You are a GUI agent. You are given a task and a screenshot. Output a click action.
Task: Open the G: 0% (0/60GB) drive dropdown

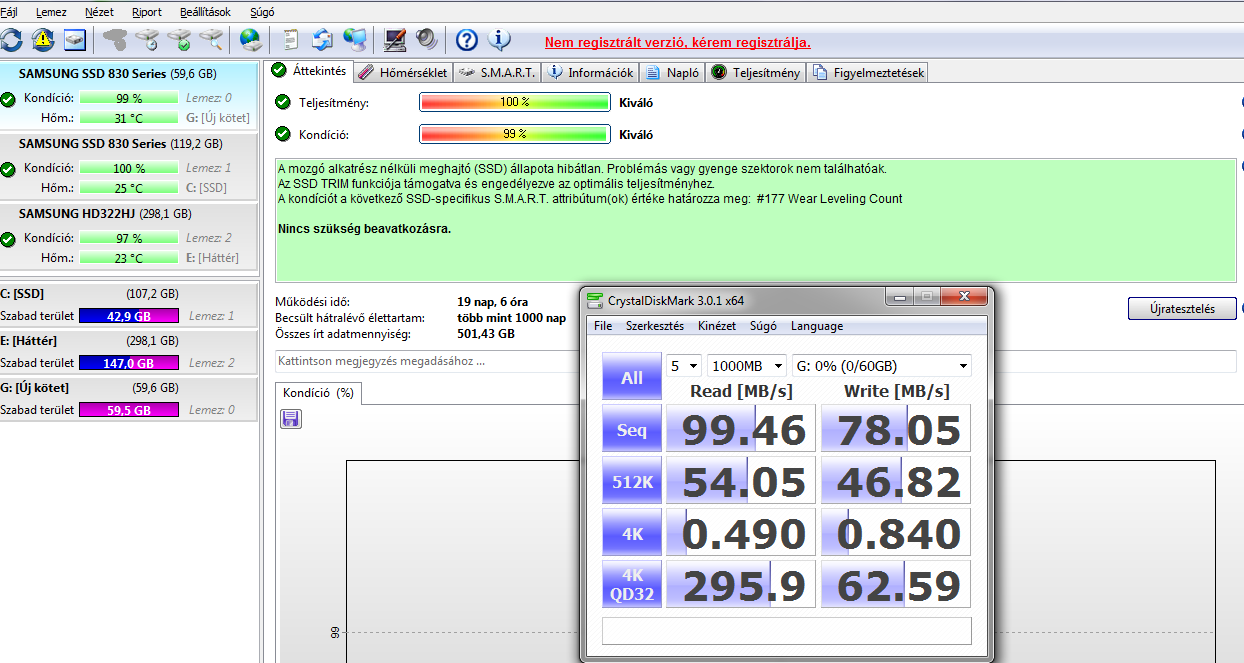[x=881, y=366]
